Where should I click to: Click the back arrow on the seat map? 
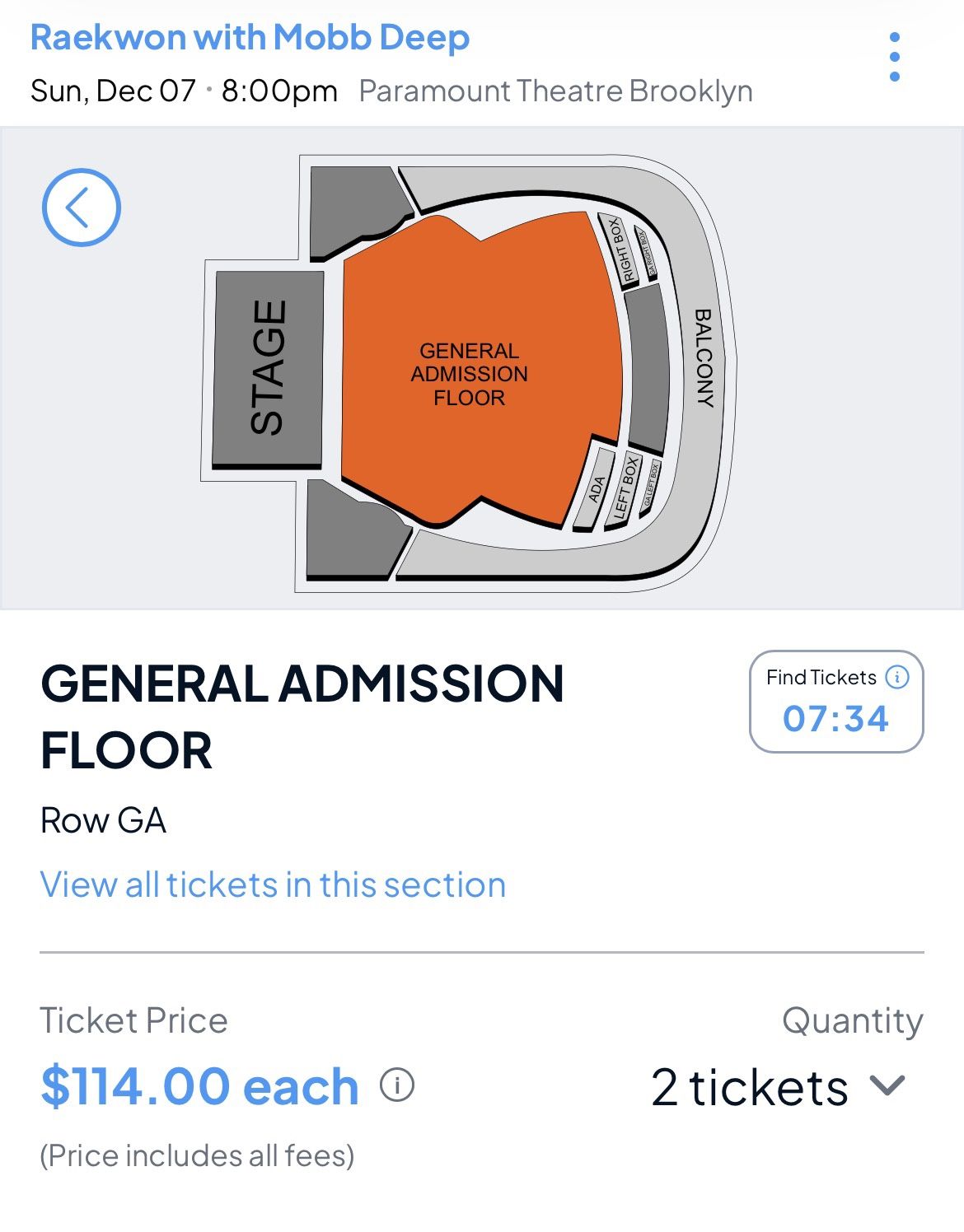[80, 208]
